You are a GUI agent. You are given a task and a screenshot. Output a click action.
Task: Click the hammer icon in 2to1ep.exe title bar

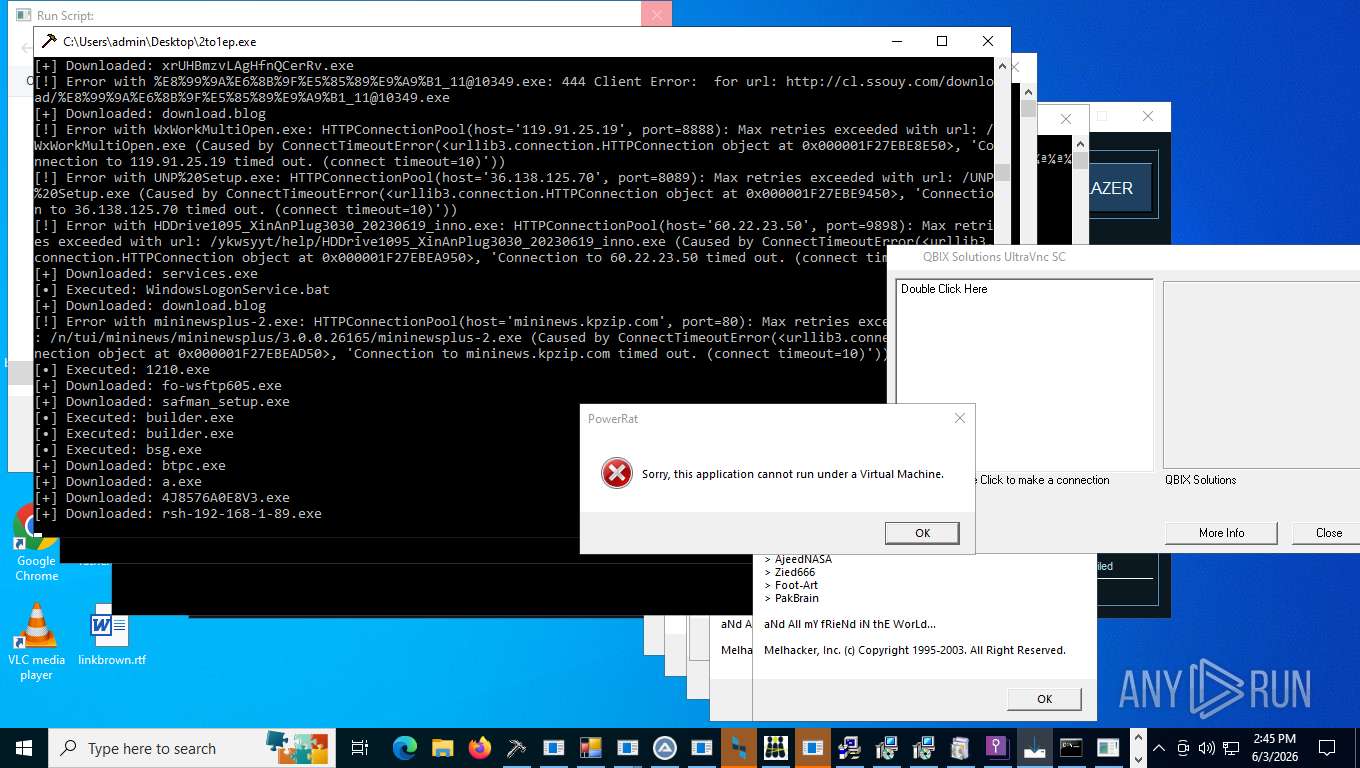(x=49, y=41)
